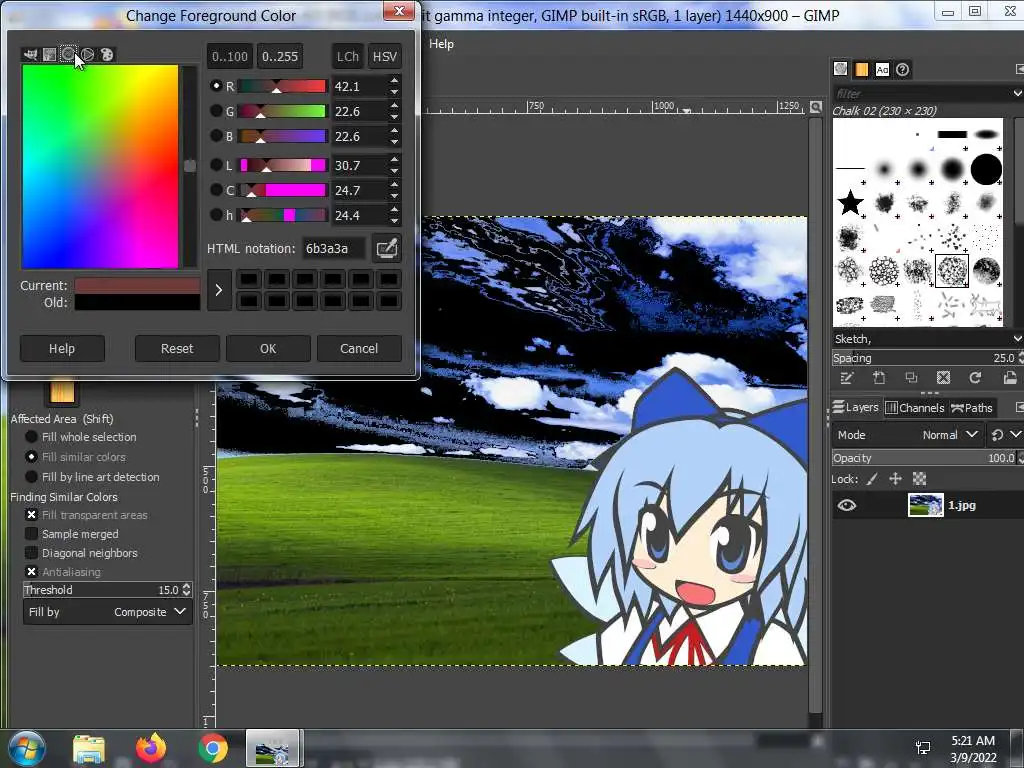Open the Fill by Composite dropdown

click(108, 612)
